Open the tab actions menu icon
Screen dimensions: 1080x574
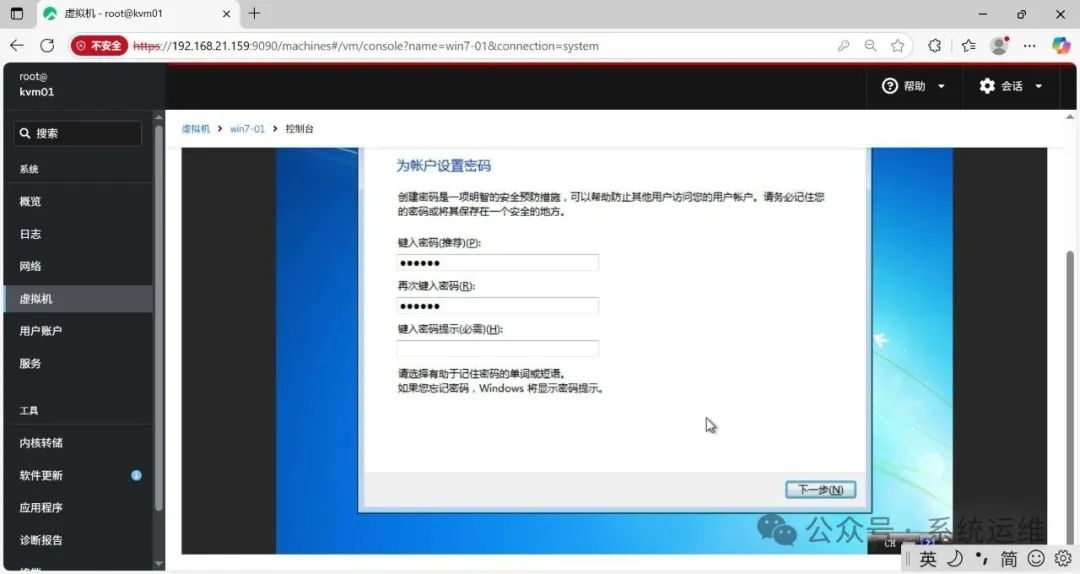(17, 13)
